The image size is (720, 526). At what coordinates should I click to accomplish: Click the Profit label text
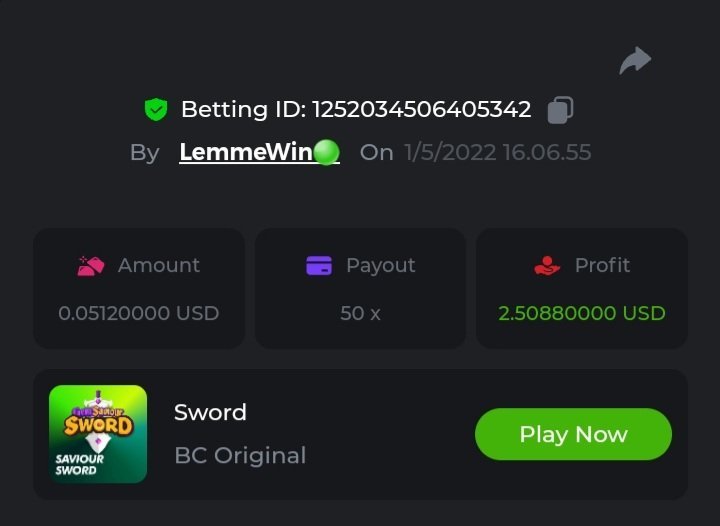[x=602, y=265]
